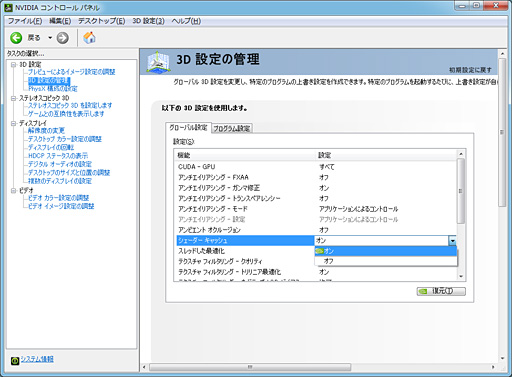Open the 3D 設定(3) menu
The width and height of the screenshot is (512, 377).
[148, 21]
